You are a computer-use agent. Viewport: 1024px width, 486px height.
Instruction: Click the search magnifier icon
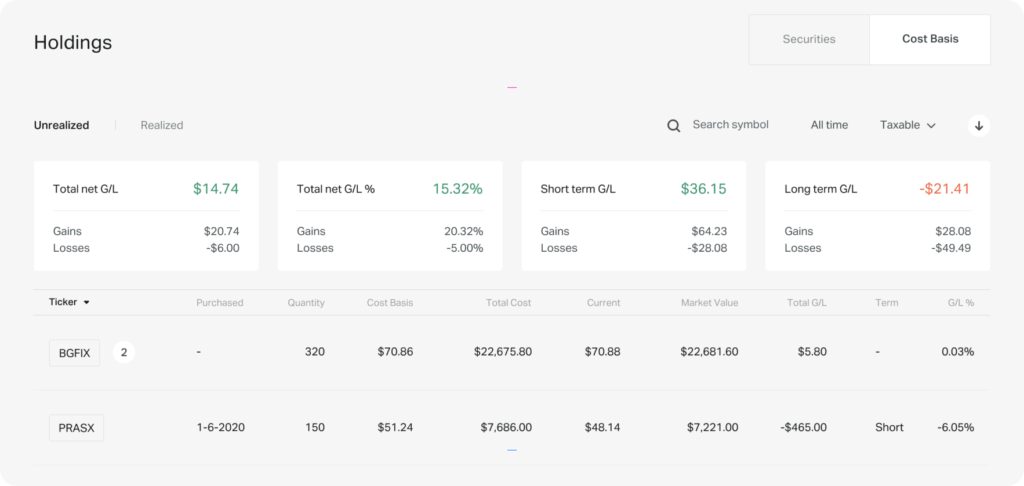[674, 125]
